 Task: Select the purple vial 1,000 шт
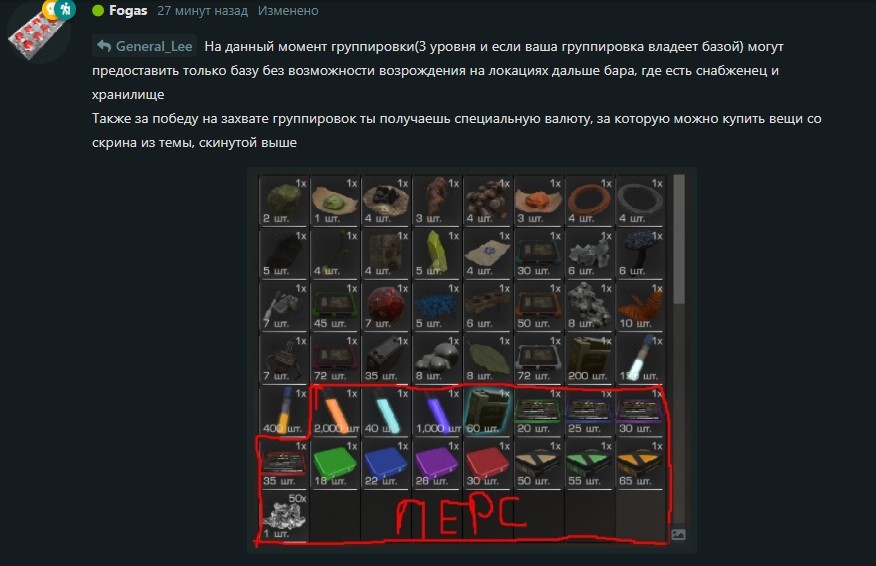point(436,412)
